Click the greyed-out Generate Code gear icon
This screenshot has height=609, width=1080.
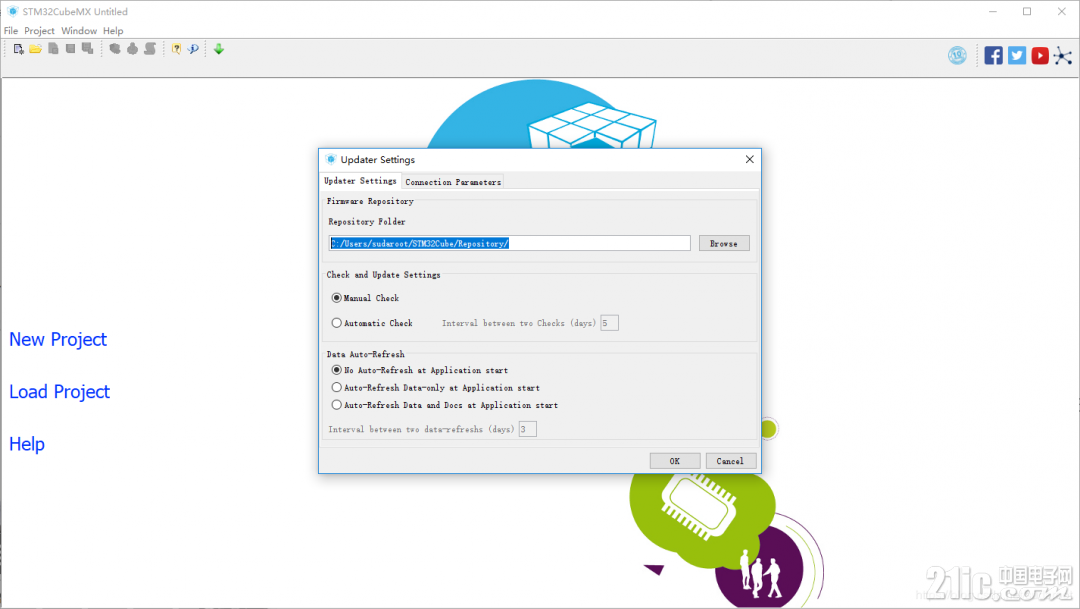tap(132, 49)
